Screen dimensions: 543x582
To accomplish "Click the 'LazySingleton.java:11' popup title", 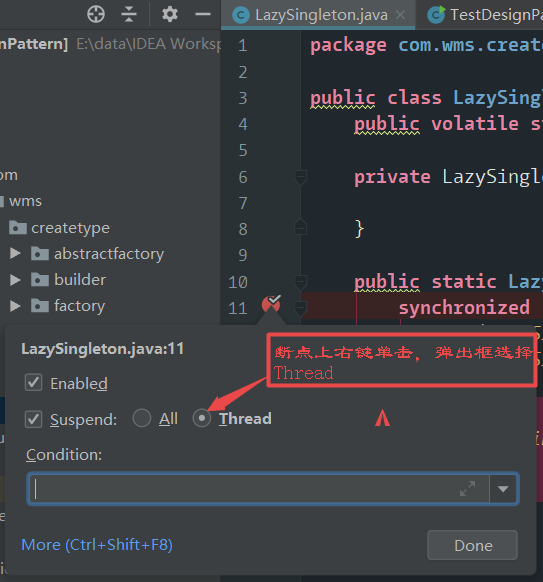I will (x=102, y=349).
